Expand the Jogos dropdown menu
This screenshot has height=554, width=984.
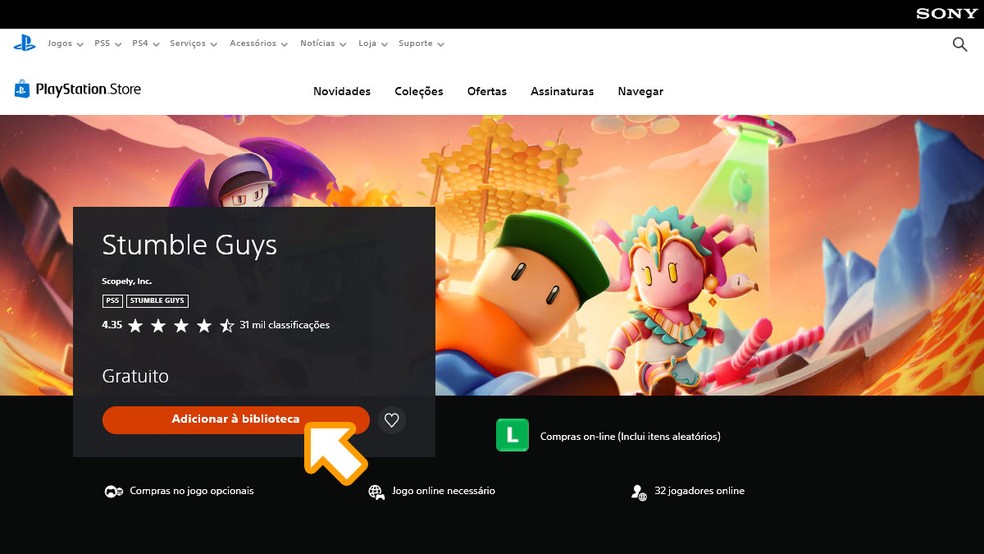tap(65, 43)
